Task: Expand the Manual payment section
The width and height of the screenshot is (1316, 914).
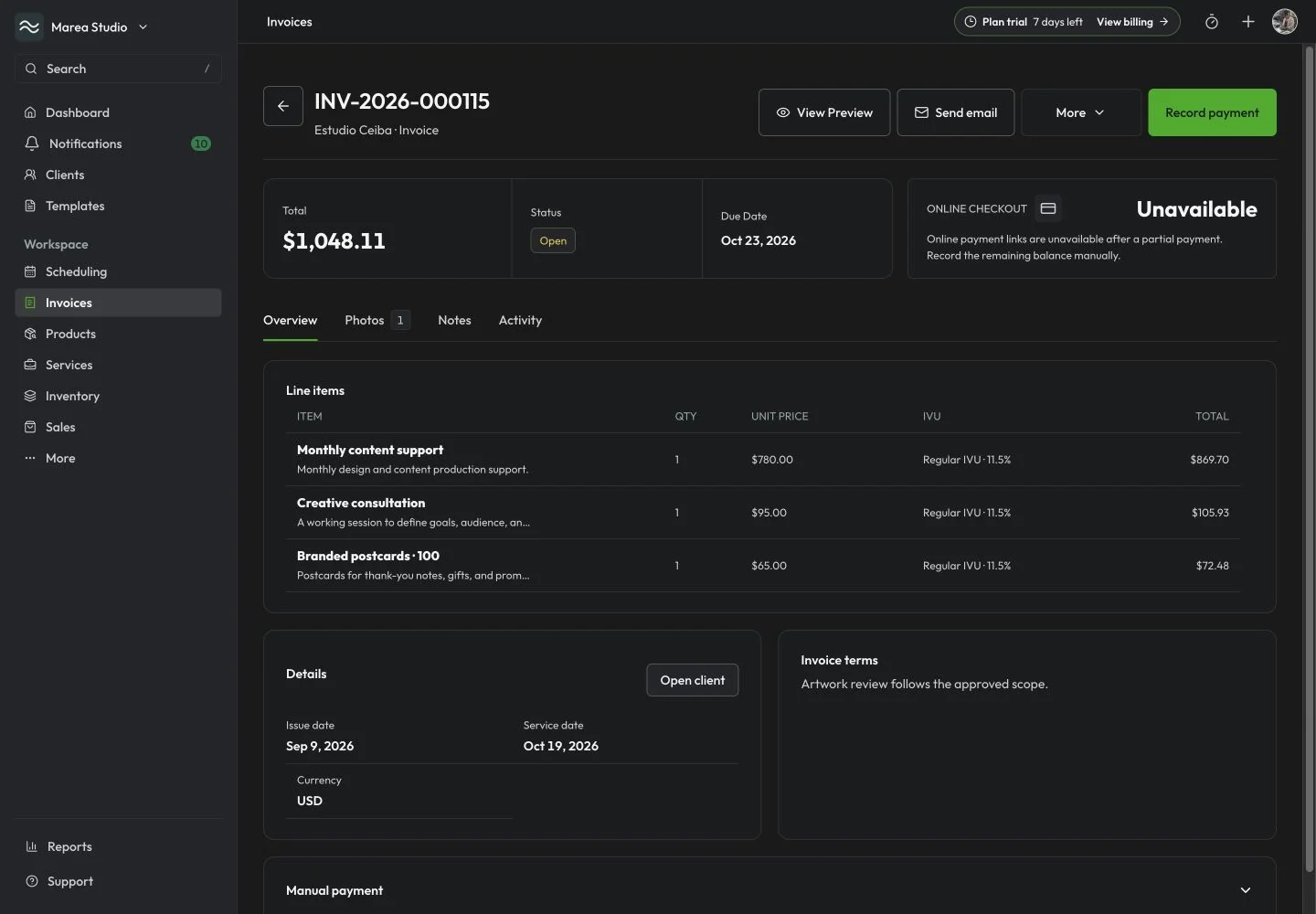Action: pos(1246,890)
